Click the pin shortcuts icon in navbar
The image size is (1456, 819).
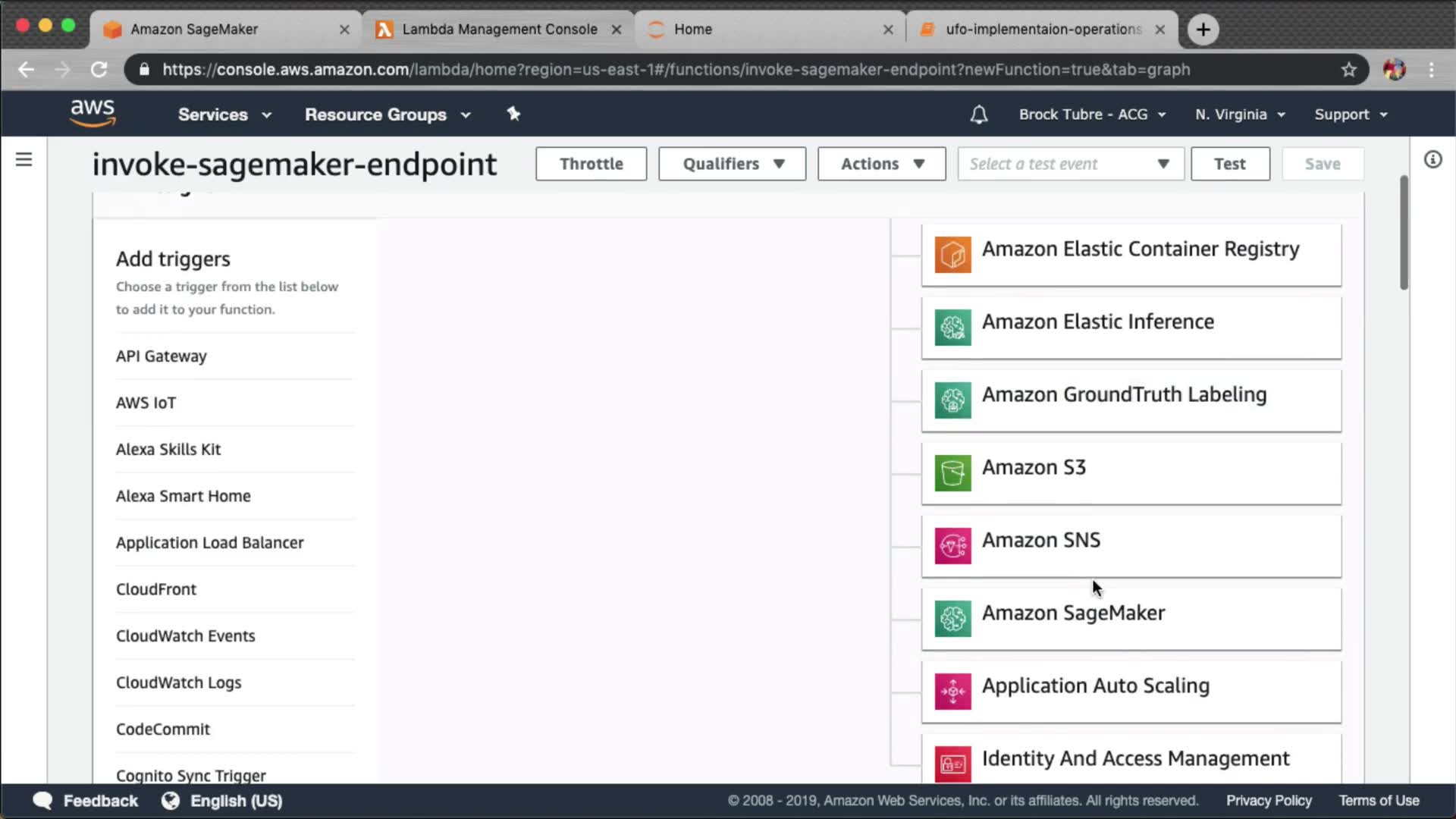tap(513, 114)
